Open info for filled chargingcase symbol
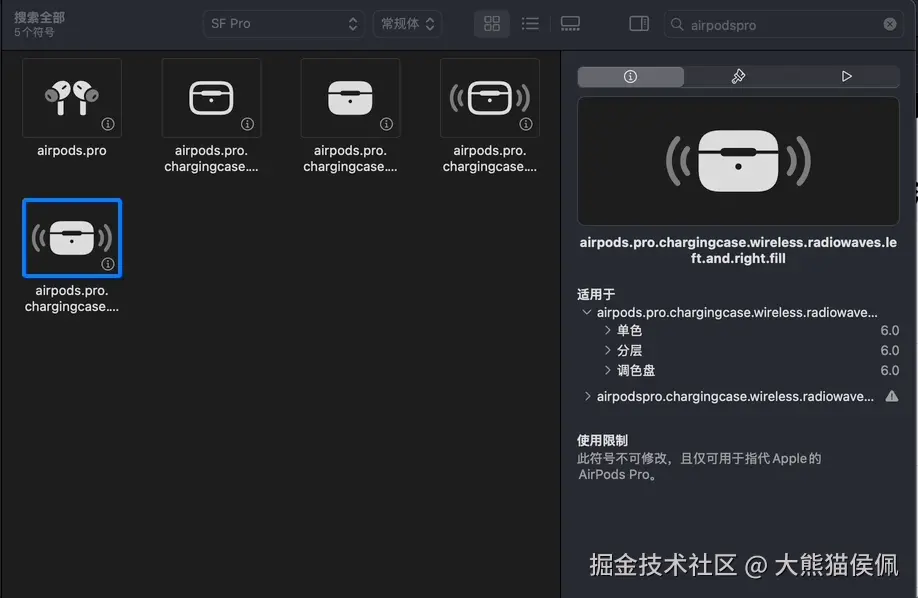Screen dimensions: 918x598 coord(386,124)
